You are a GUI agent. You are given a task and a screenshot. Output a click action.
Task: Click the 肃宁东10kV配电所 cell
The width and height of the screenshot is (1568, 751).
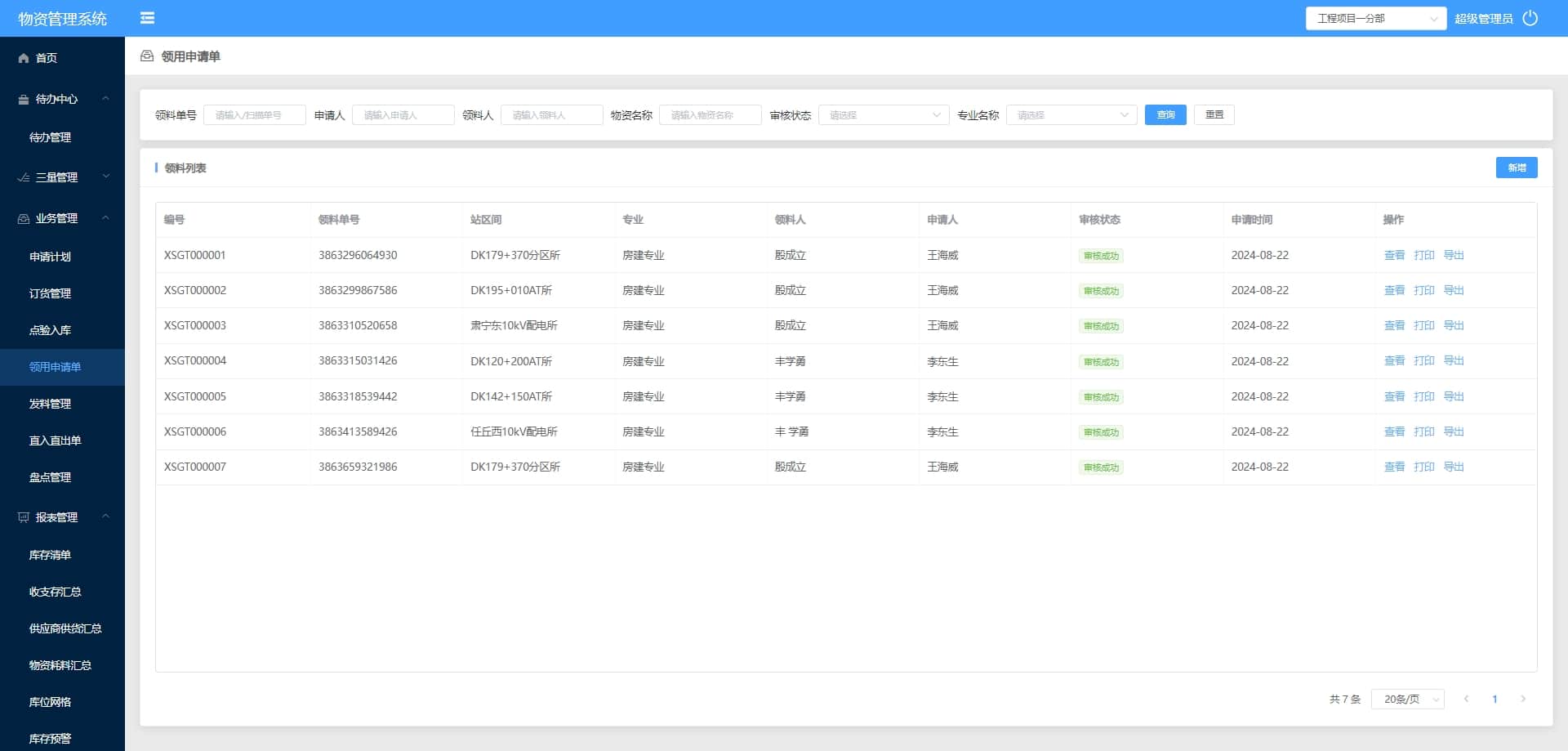click(x=514, y=325)
